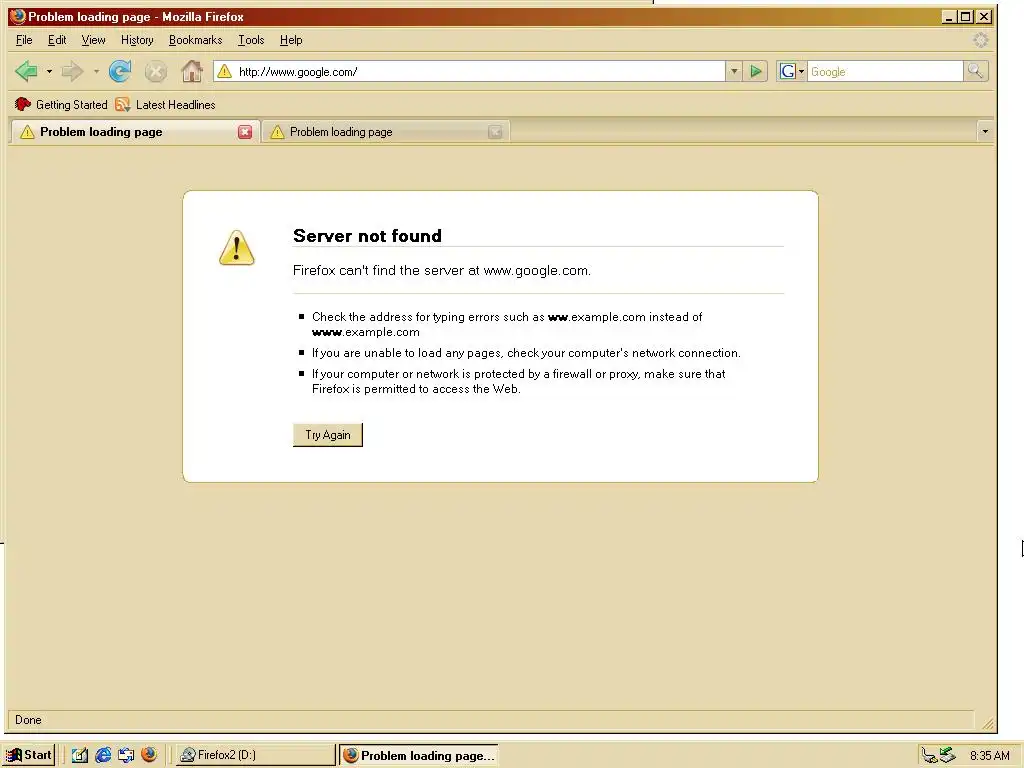Click the Forward arrow button
Screen dimensions: 1024x768
[x=72, y=71]
